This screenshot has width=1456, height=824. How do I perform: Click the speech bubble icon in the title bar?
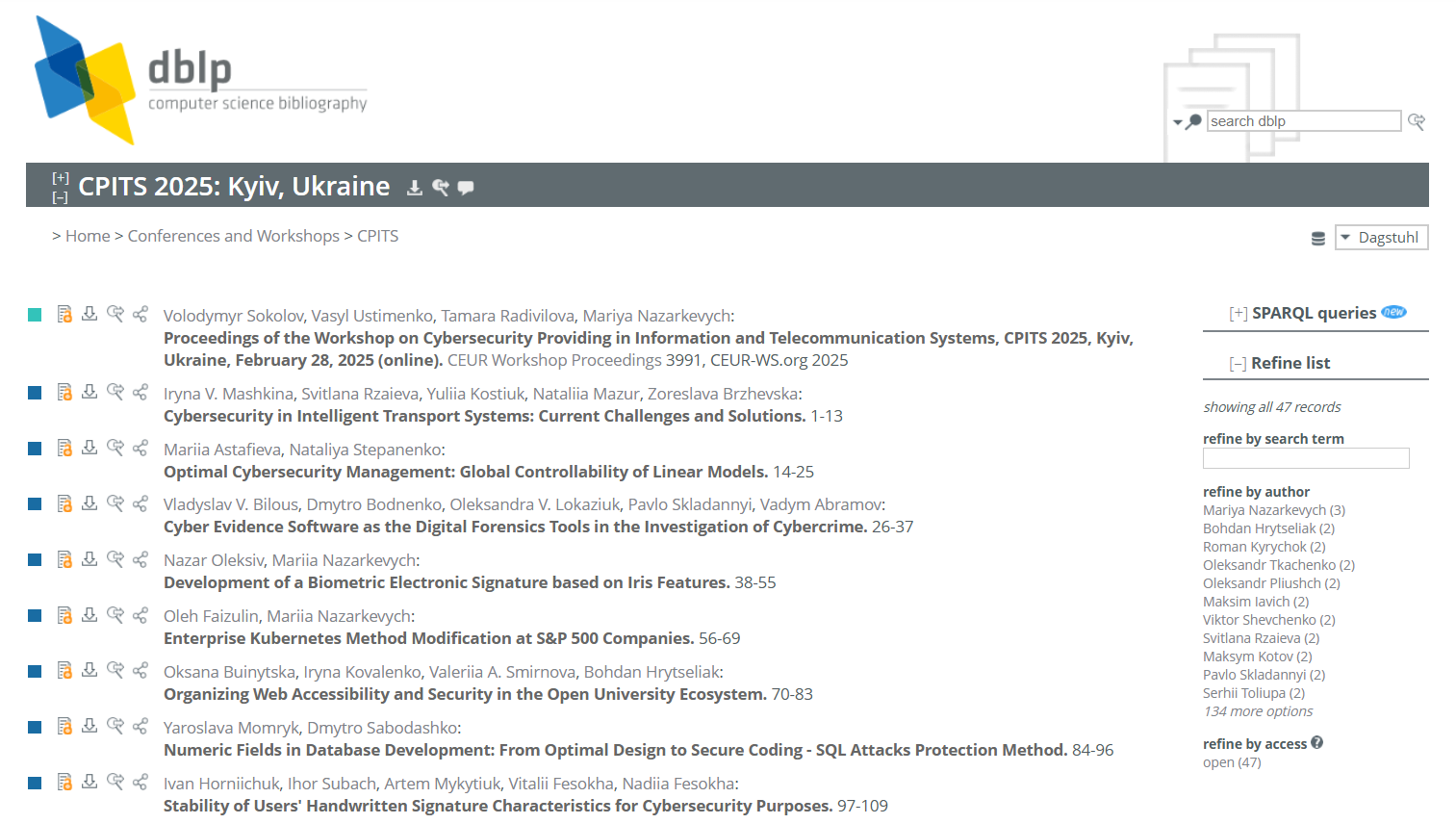(x=466, y=188)
